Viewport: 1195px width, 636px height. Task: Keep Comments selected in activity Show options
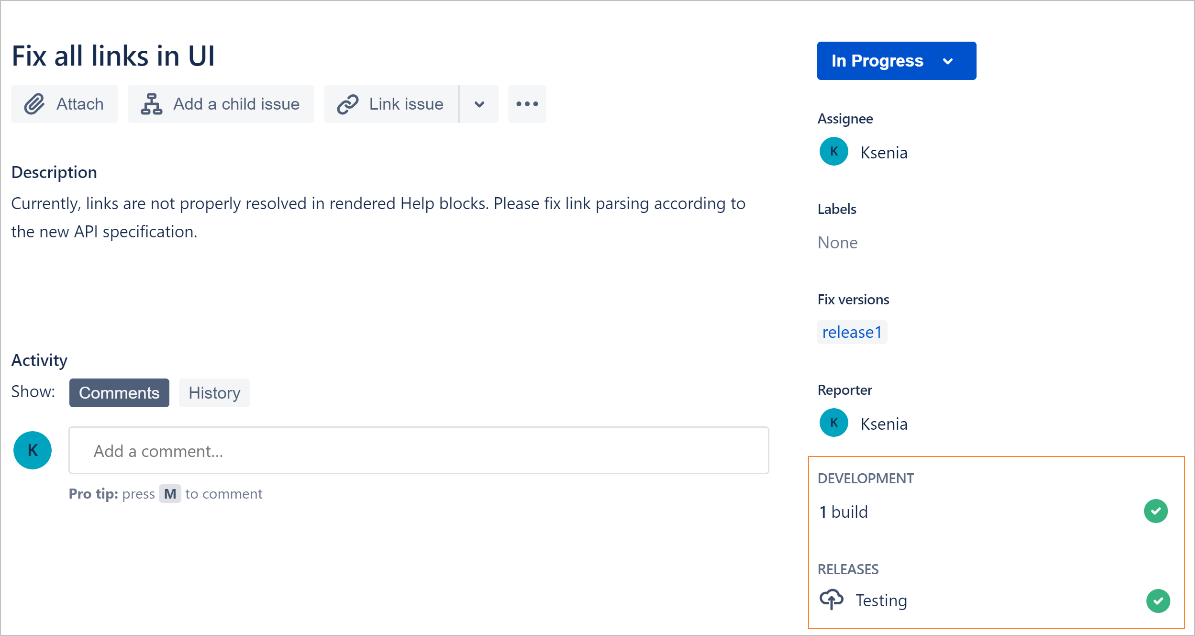click(x=118, y=392)
